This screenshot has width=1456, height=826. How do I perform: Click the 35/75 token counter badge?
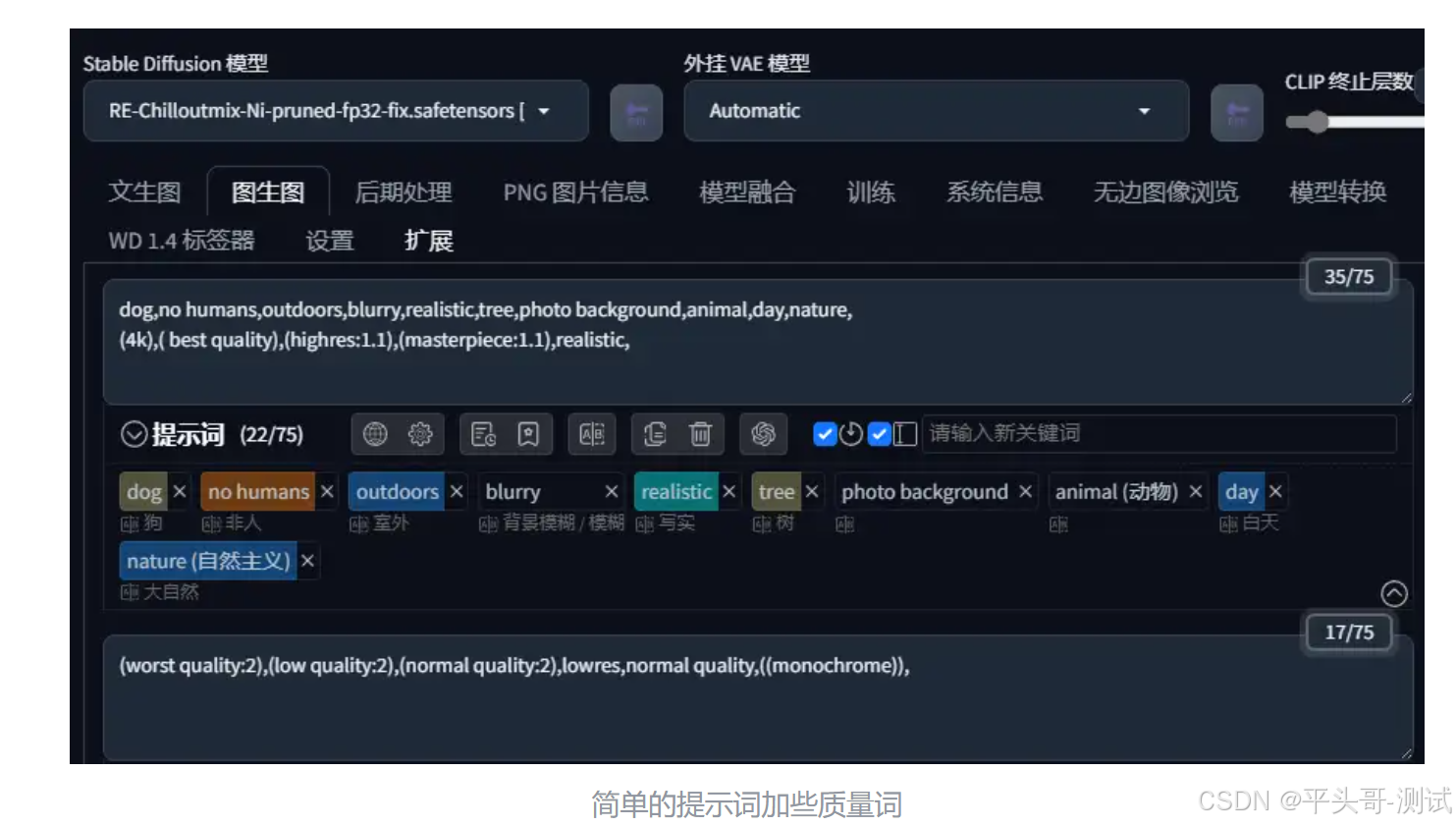point(1349,277)
